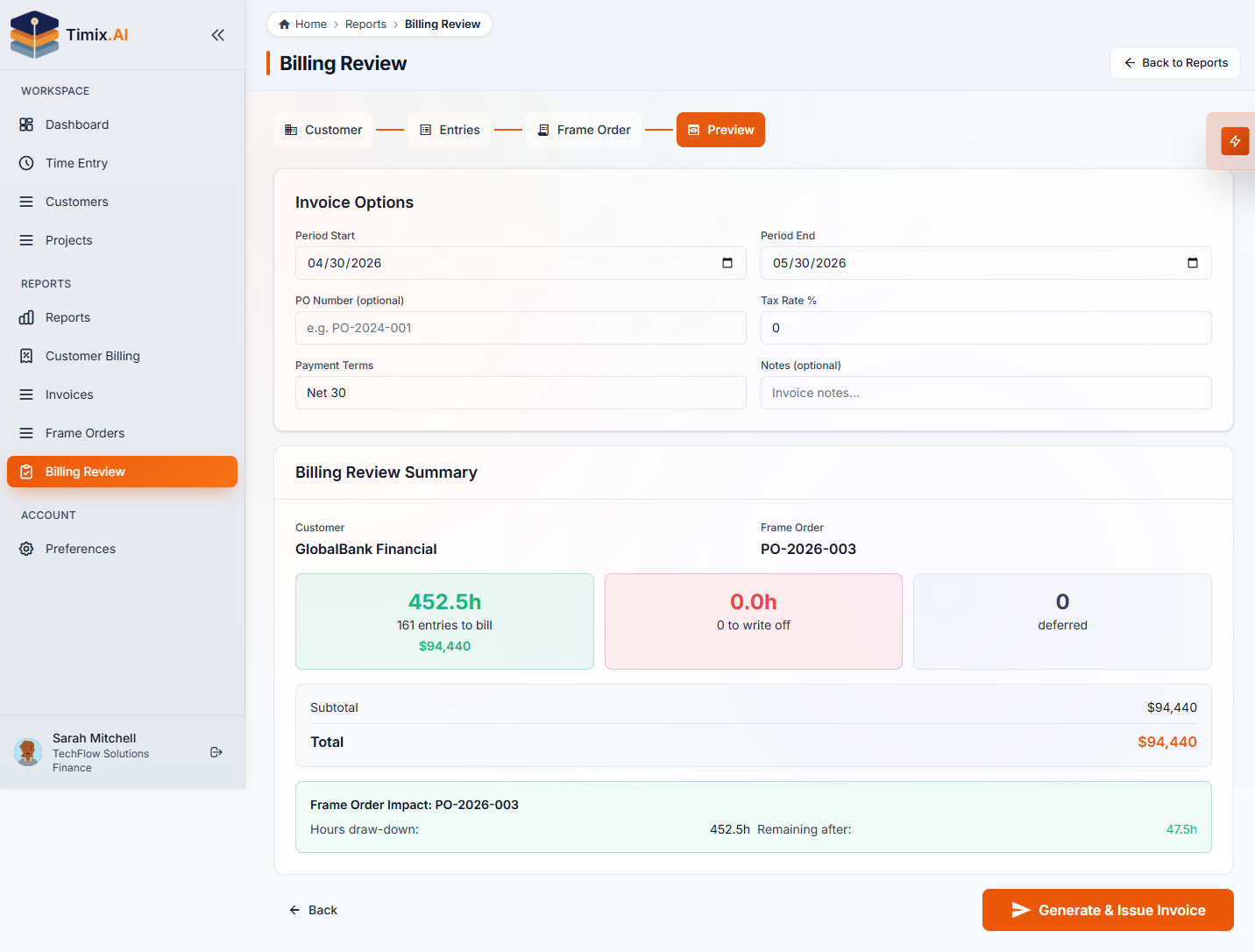Open Customer Billing in the sidebar
Screen dimensions: 1255x952
pos(122,356)
